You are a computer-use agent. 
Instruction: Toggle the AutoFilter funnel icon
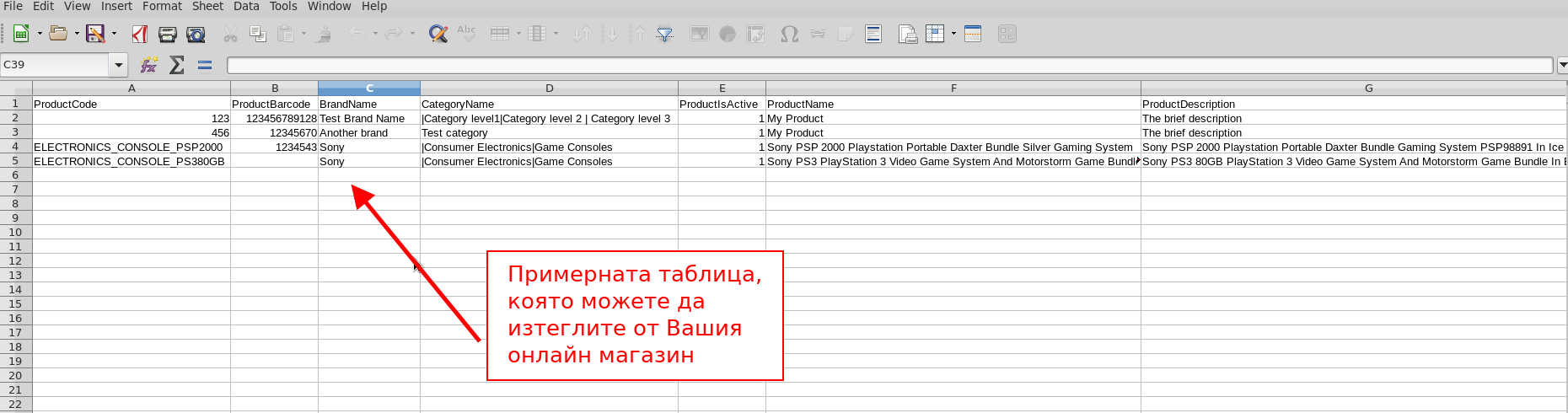(x=665, y=34)
